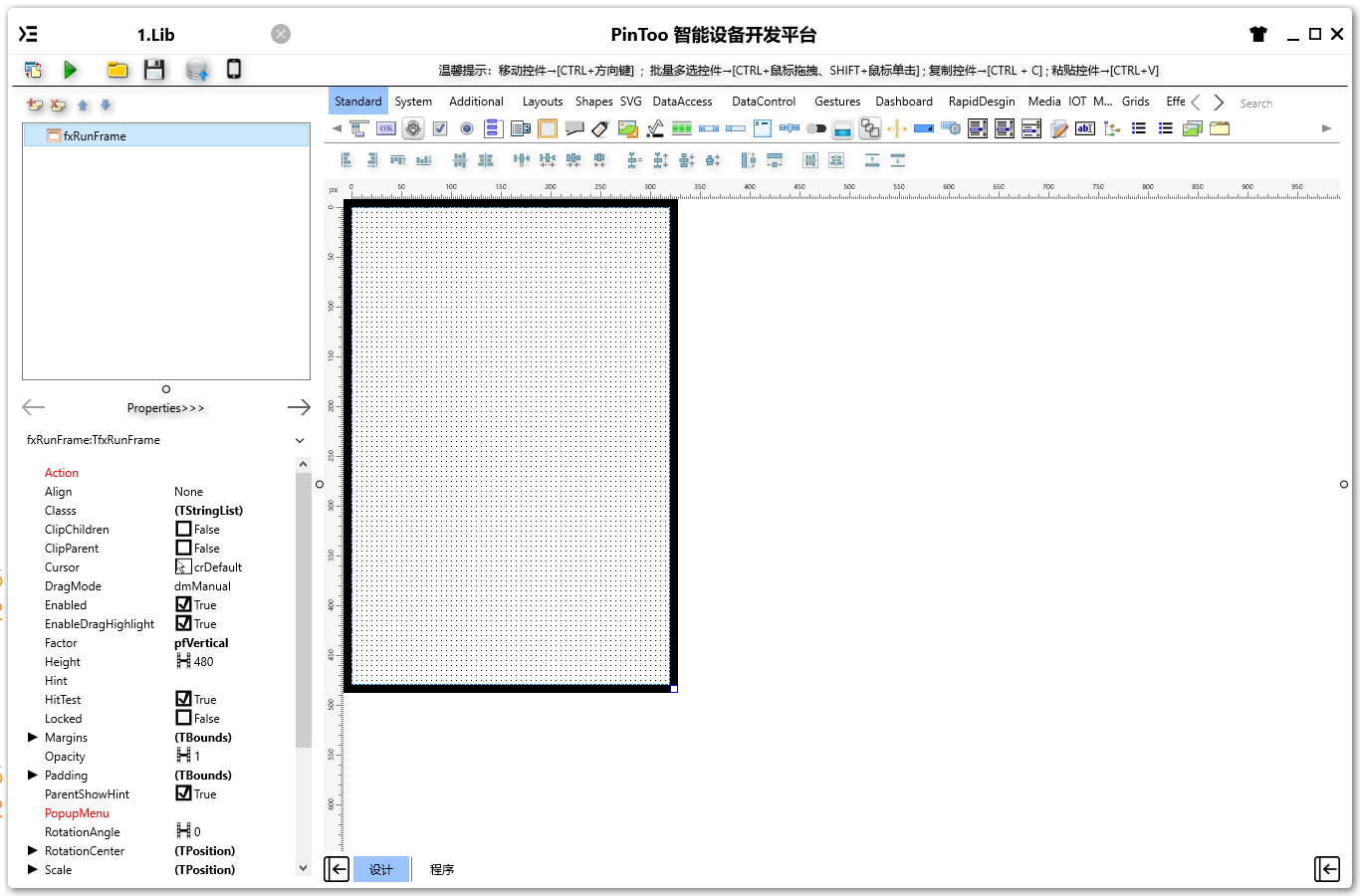
Task: Expand the Margins property
Action: (33, 737)
